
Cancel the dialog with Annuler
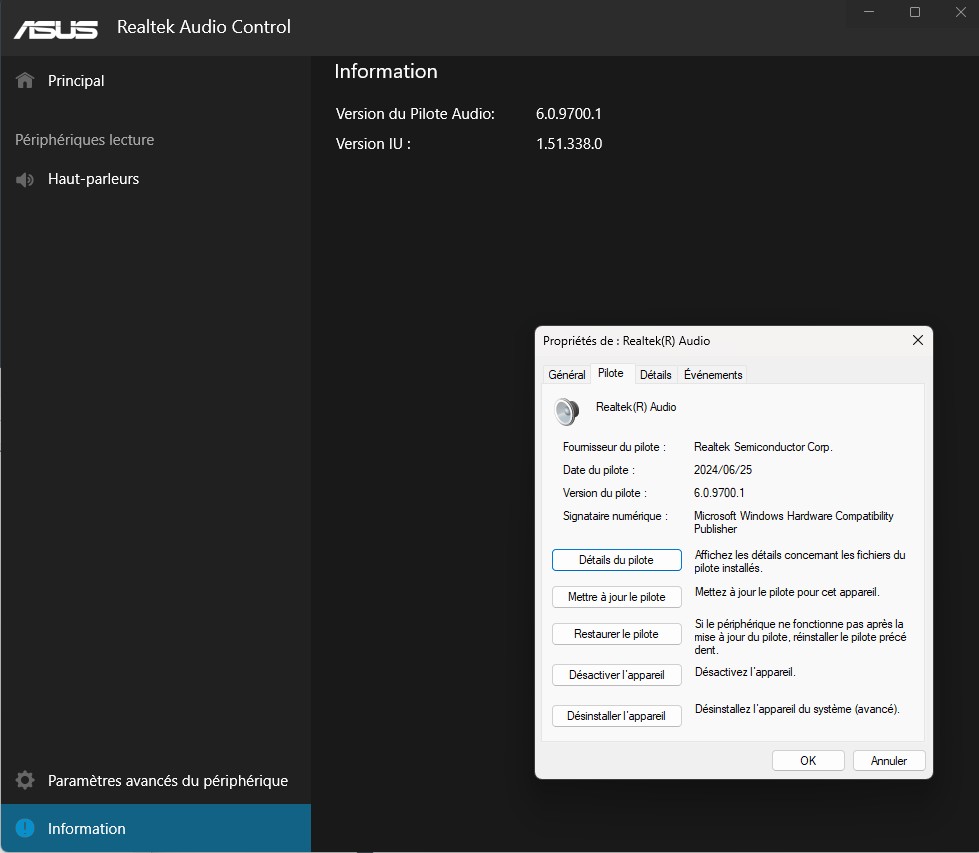[x=888, y=761]
